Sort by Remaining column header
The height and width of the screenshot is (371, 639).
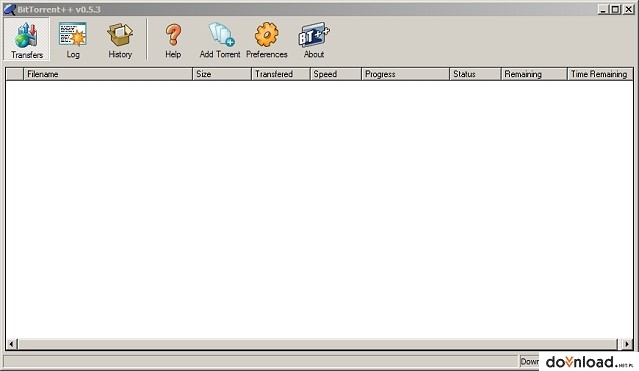pos(534,74)
